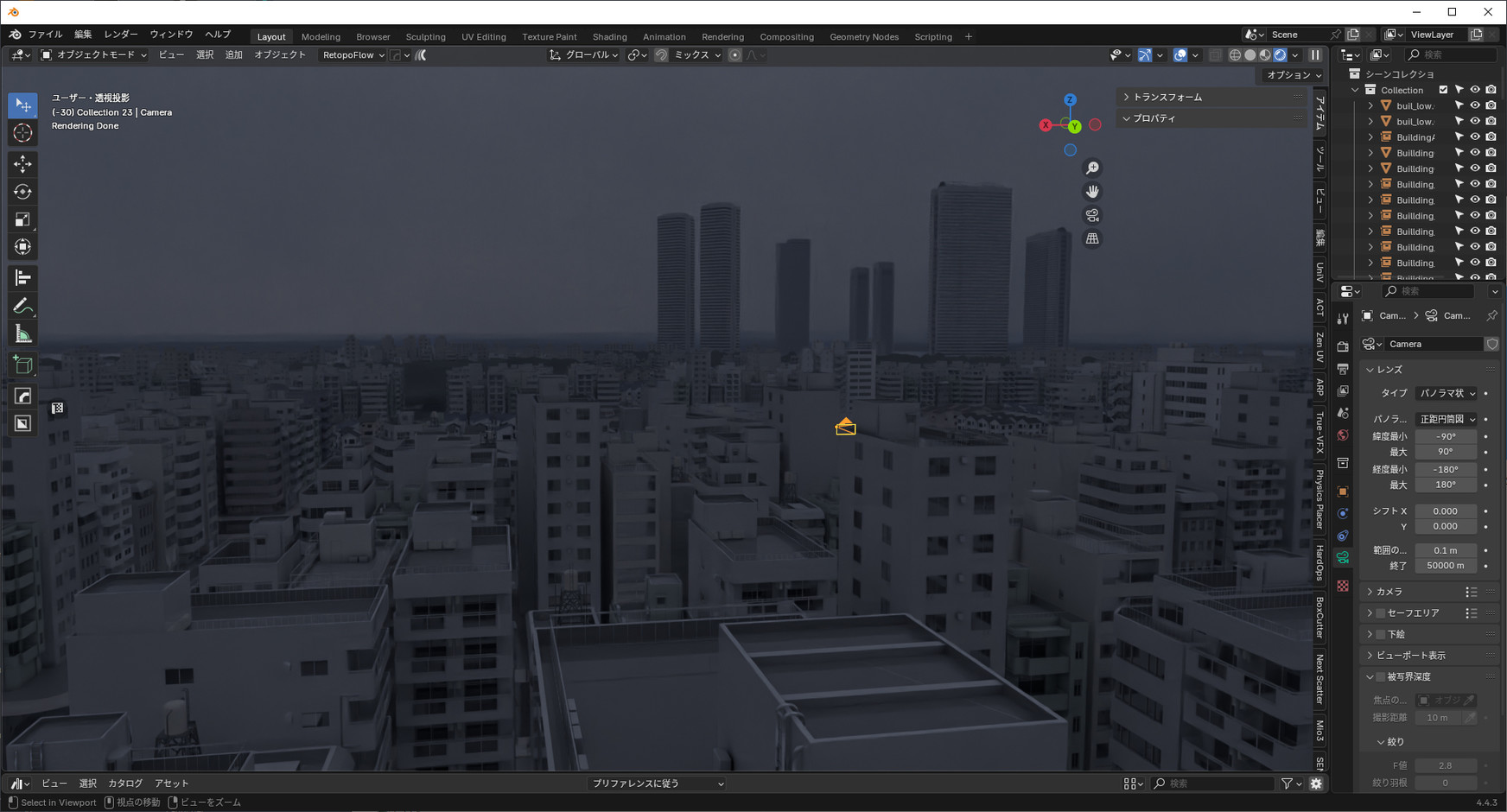Select the Cursor tool in the toolbar
This screenshot has width=1507, height=812.
coord(22,133)
